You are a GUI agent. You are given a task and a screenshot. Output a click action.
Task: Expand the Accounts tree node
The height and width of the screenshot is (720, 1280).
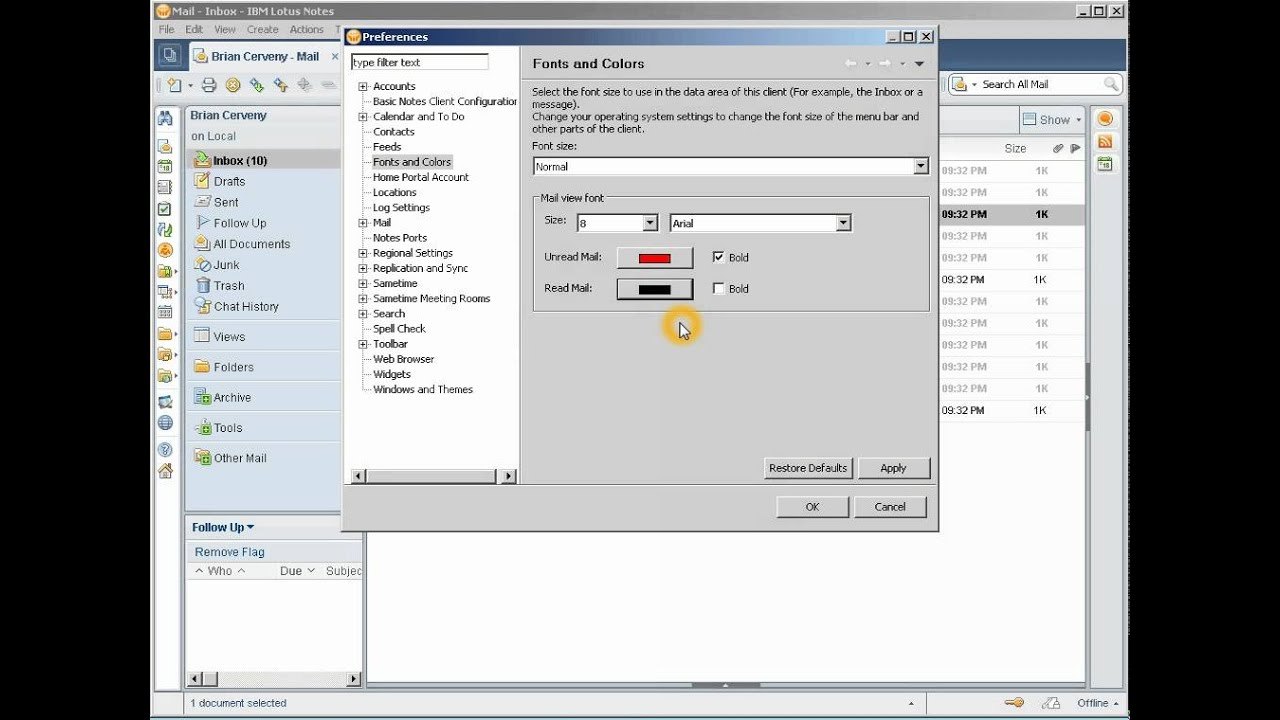click(x=363, y=86)
